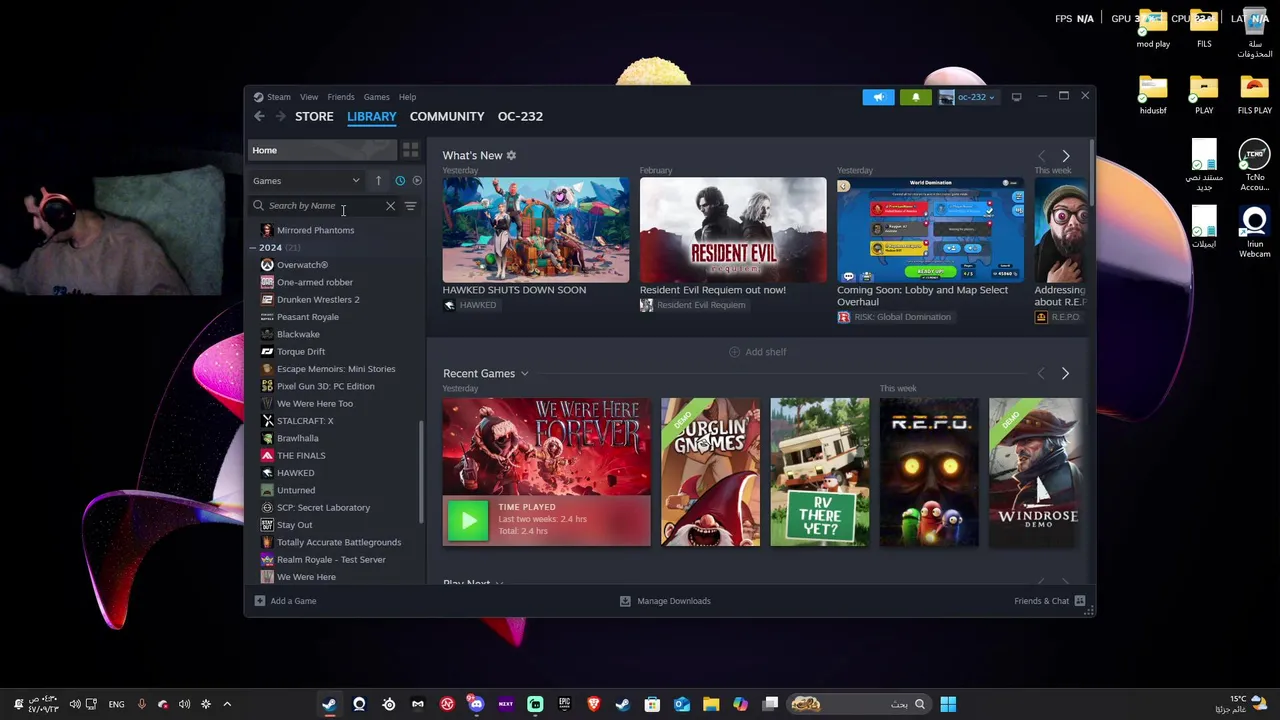This screenshot has width=1280, height=720.
Task: Open the library collections grid view icon
Action: click(410, 150)
